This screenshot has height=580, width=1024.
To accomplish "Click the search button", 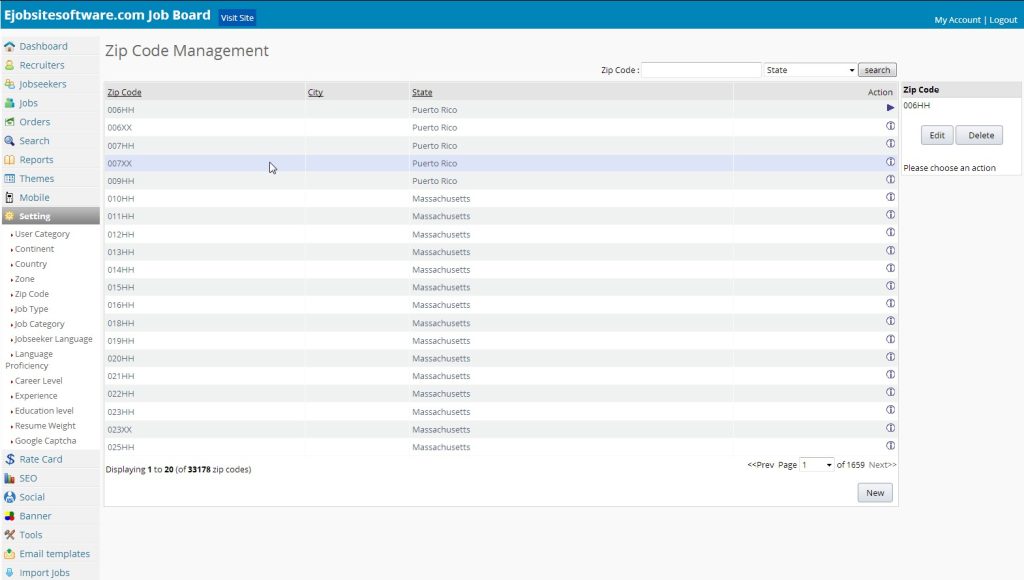I will pos(877,70).
